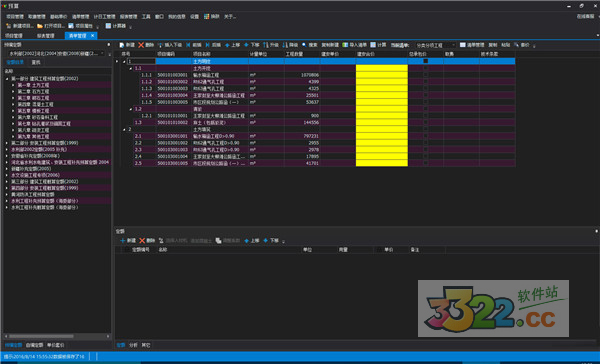Click 下移 in the list toolbar
Image resolution: width=600 pixels, height=364 pixels.
(x=251, y=45)
